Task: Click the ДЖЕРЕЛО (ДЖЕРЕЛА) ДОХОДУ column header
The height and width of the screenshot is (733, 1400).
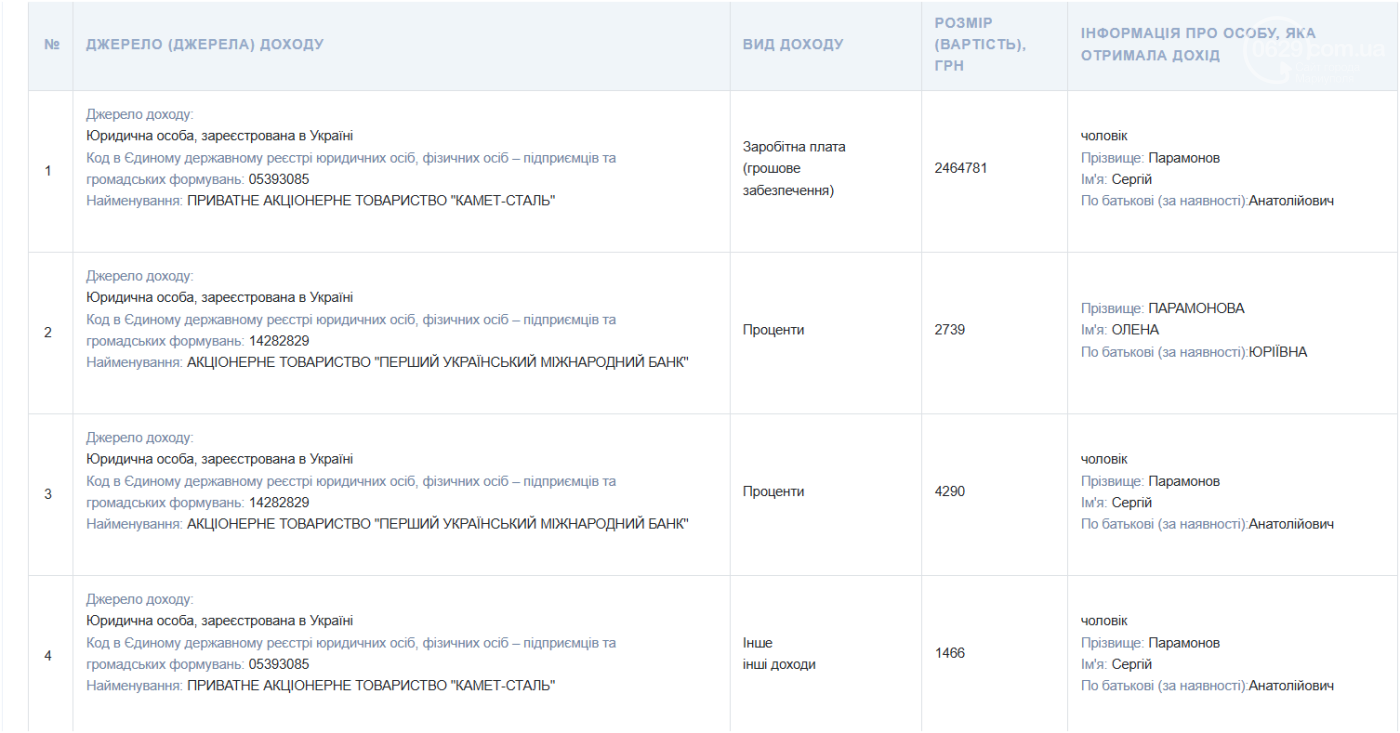Action: (205, 45)
